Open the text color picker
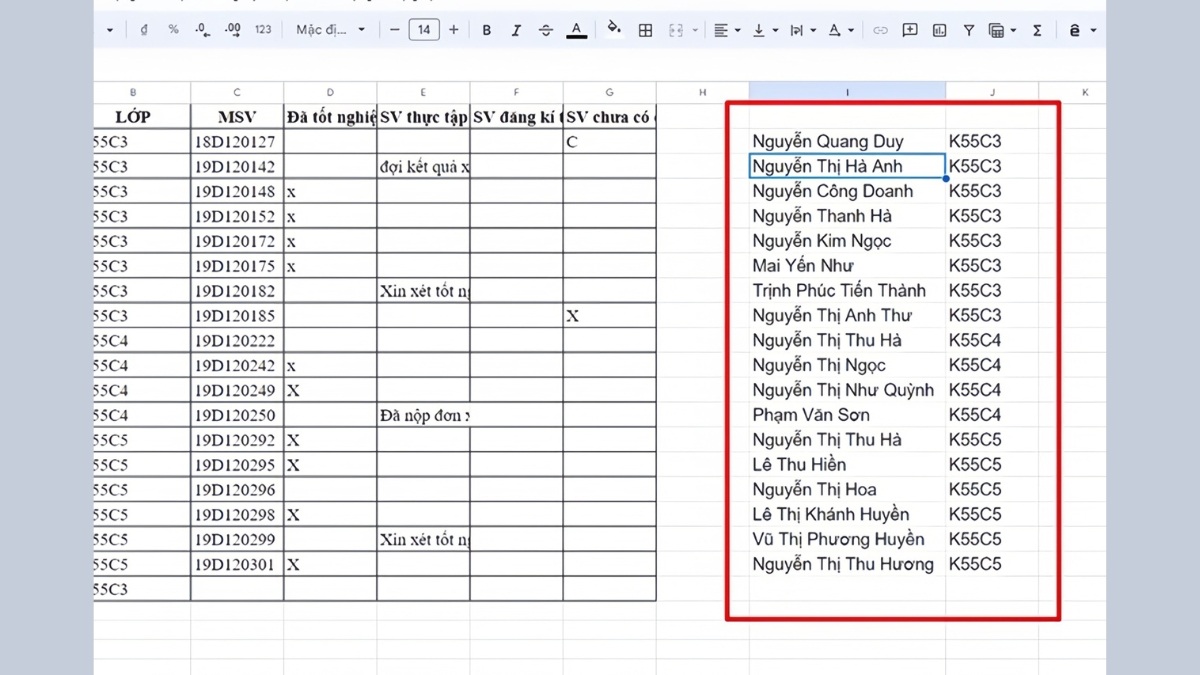The image size is (1200, 675). coord(576,30)
